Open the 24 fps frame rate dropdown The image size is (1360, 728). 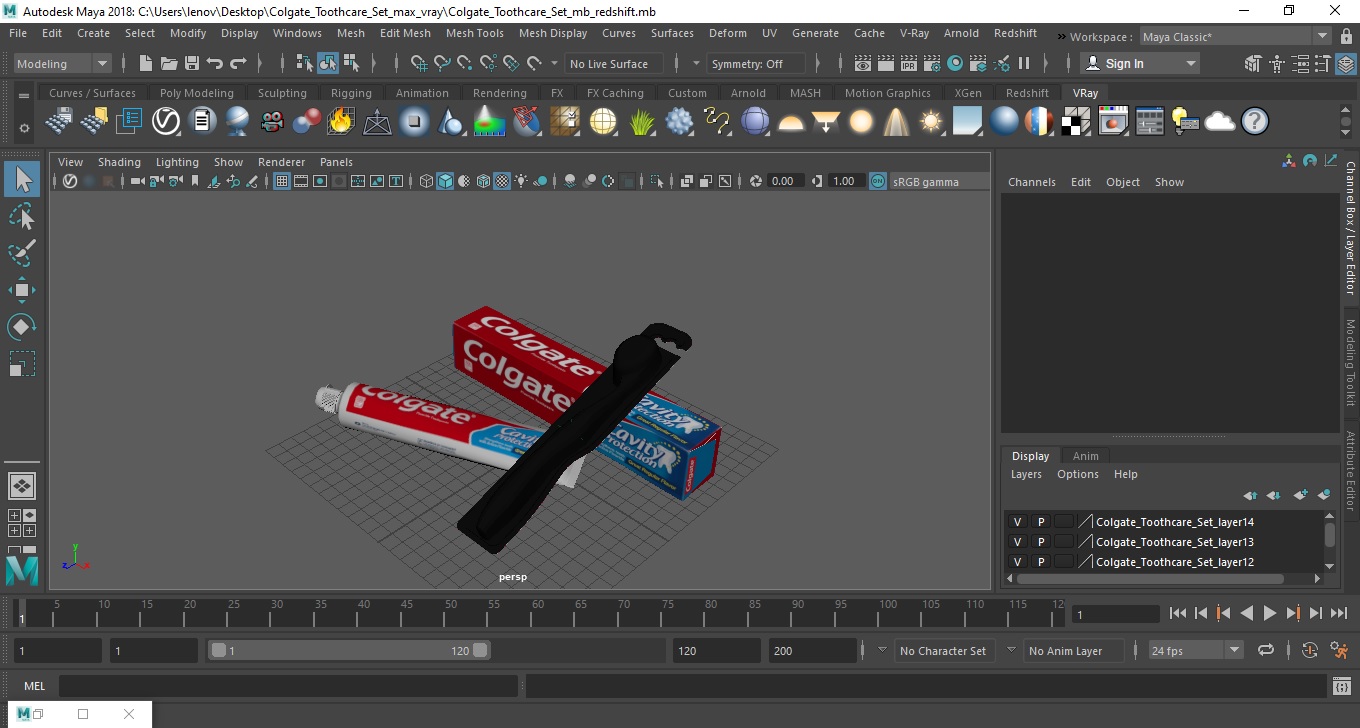(1195, 650)
